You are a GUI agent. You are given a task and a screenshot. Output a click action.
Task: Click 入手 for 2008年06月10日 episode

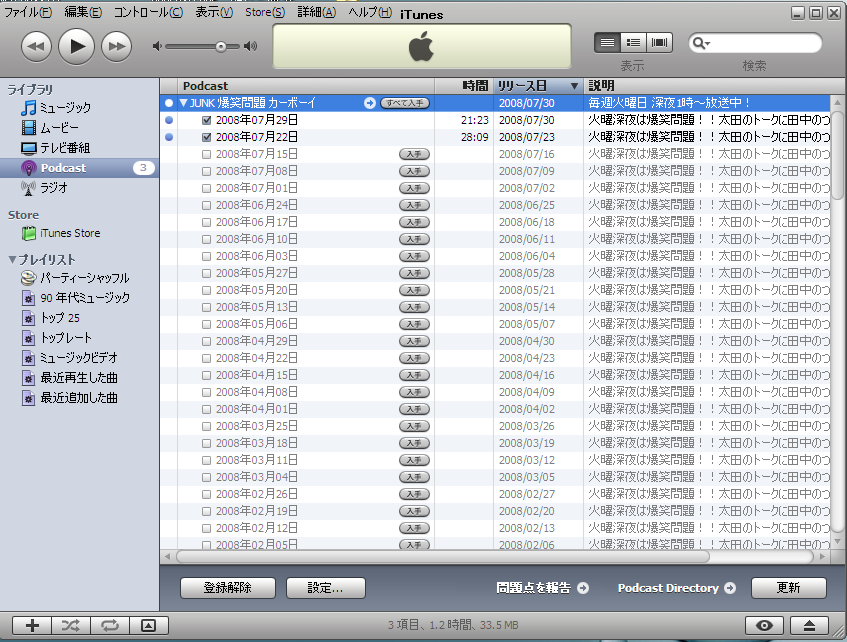point(414,239)
